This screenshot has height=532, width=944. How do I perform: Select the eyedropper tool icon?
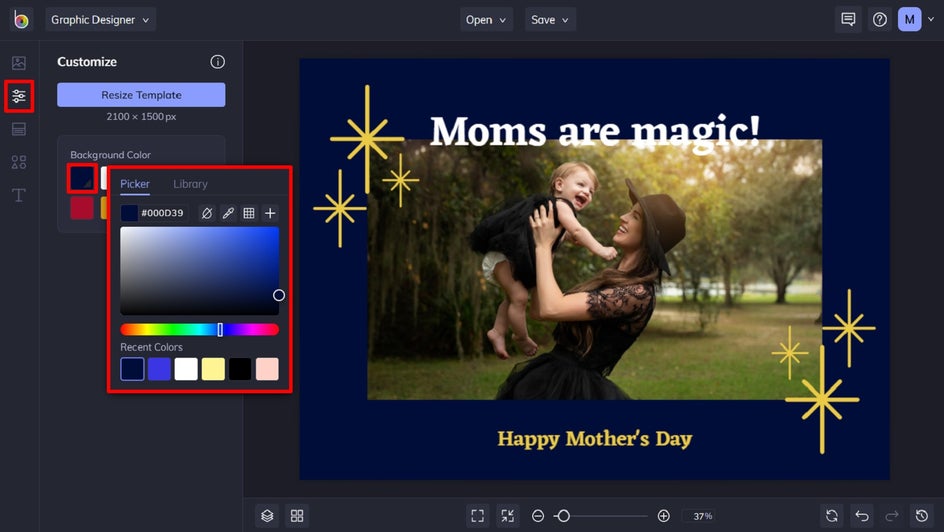point(228,213)
